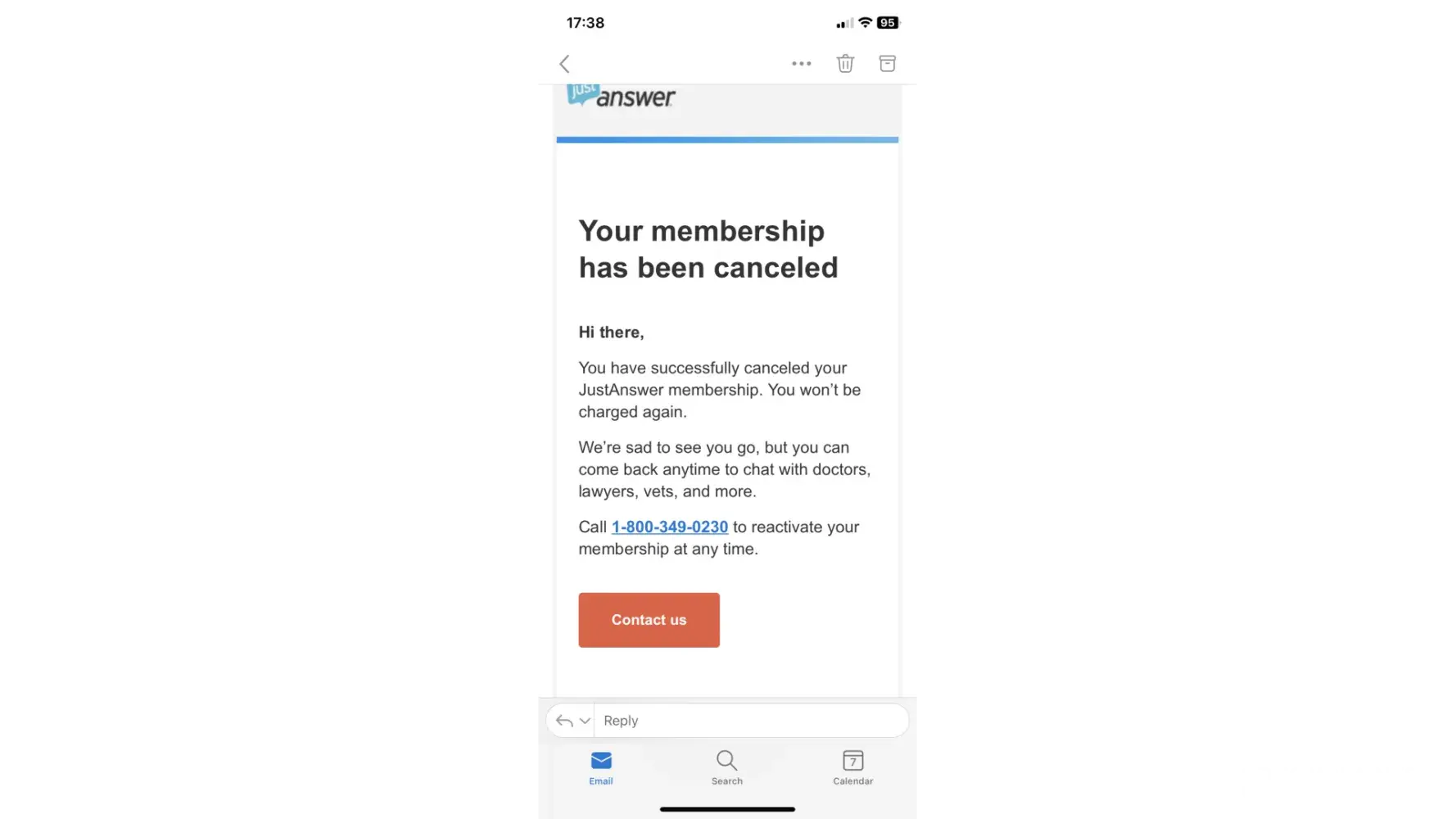Go back using the left chevron

[x=564, y=64]
